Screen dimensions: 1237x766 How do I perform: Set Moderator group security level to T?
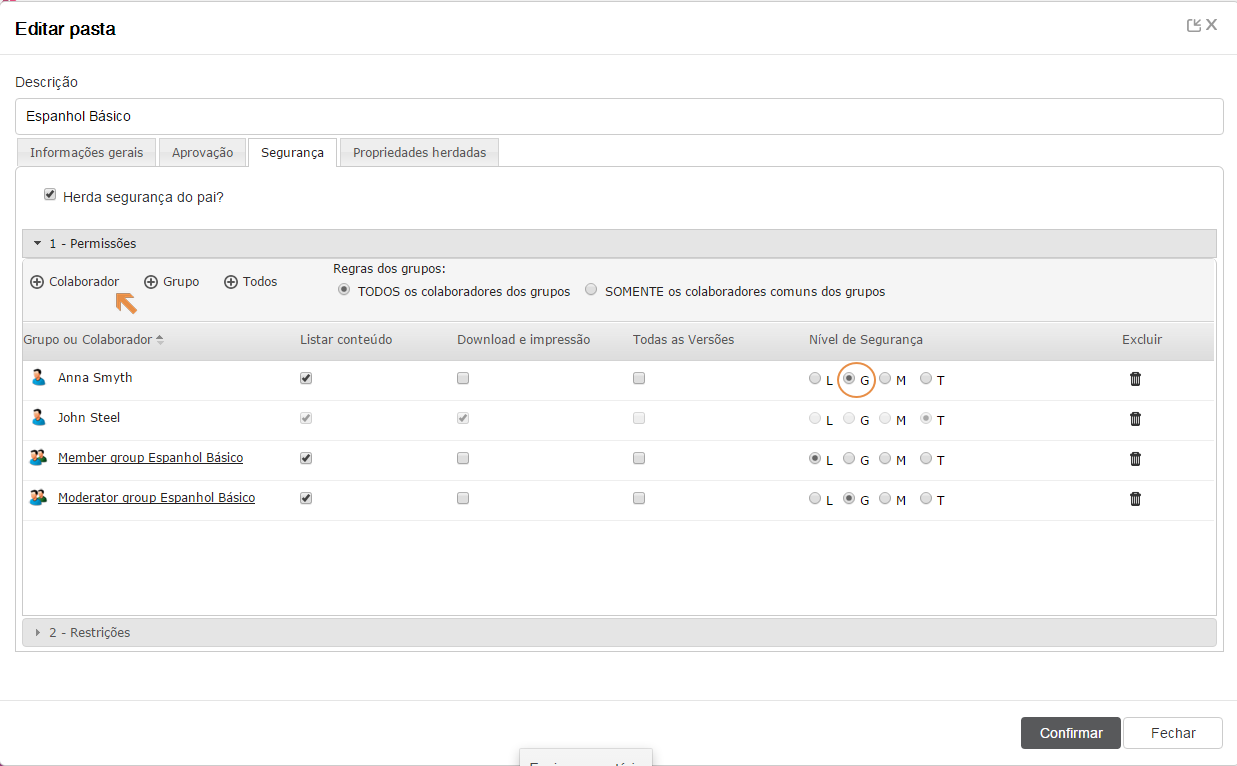[x=926, y=498]
